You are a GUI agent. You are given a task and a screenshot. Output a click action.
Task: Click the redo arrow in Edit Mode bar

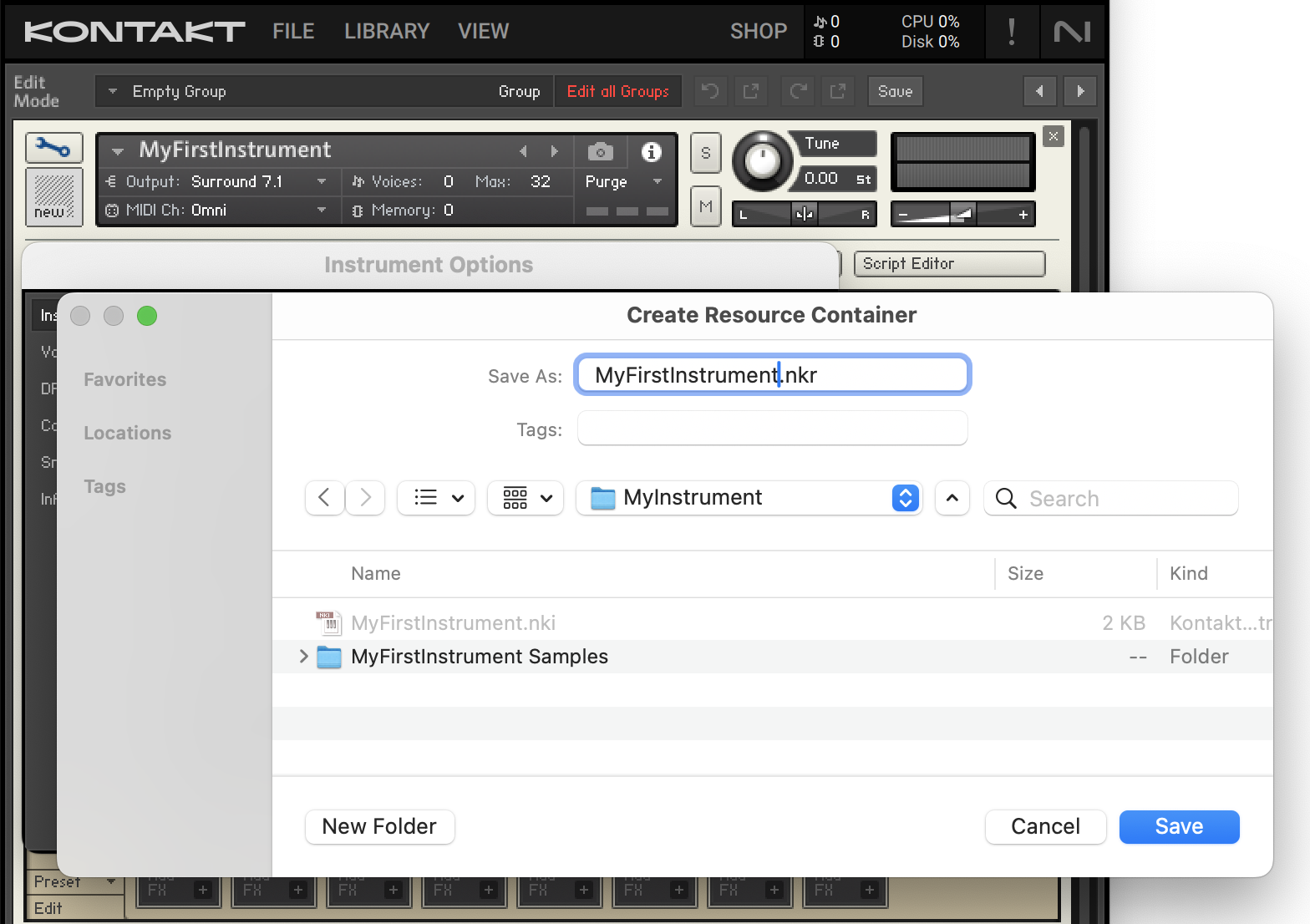(x=797, y=91)
